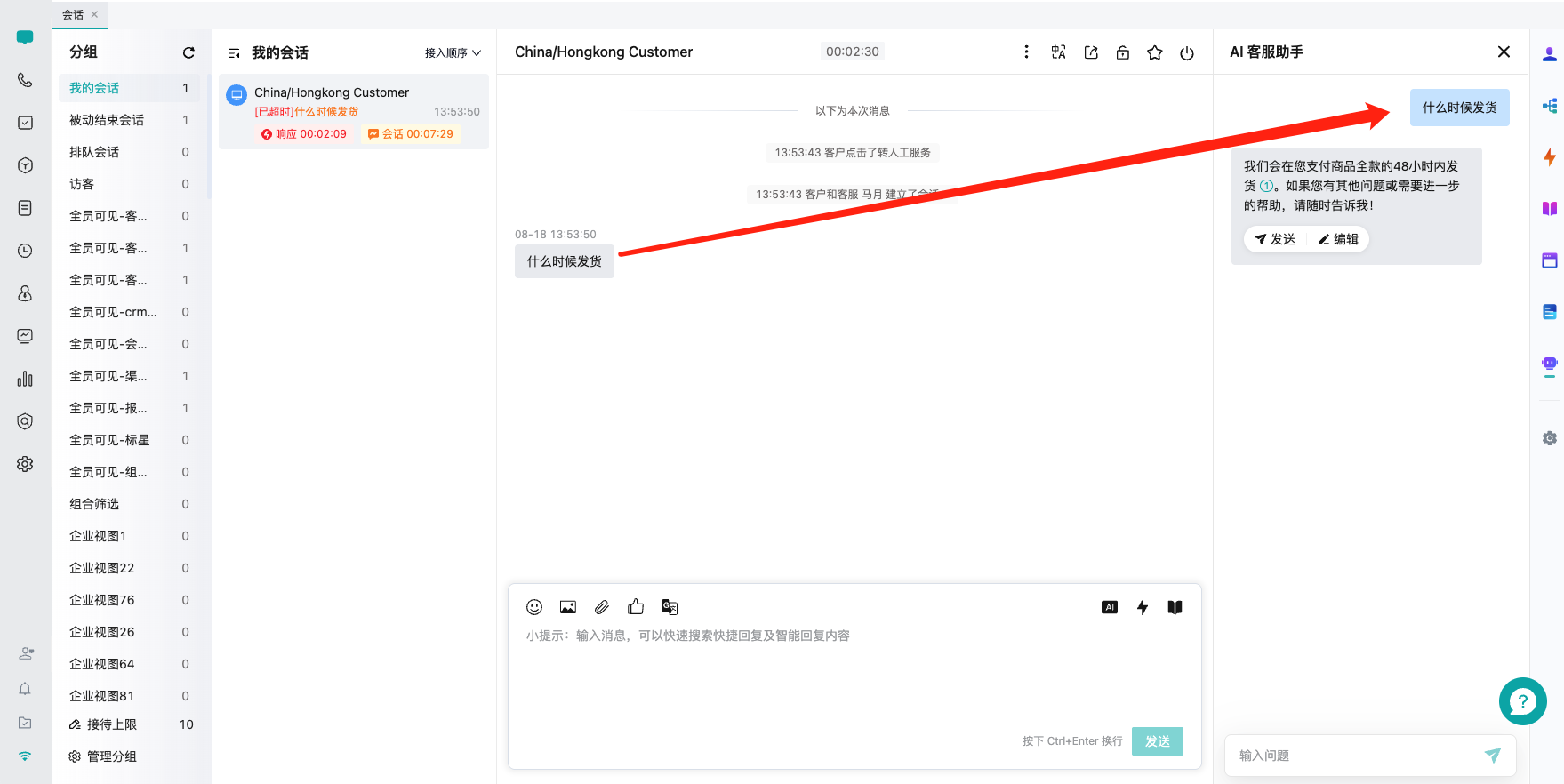The width and height of the screenshot is (1564, 784).
Task: Click the 发送 button in message box
Action: click(x=1157, y=741)
